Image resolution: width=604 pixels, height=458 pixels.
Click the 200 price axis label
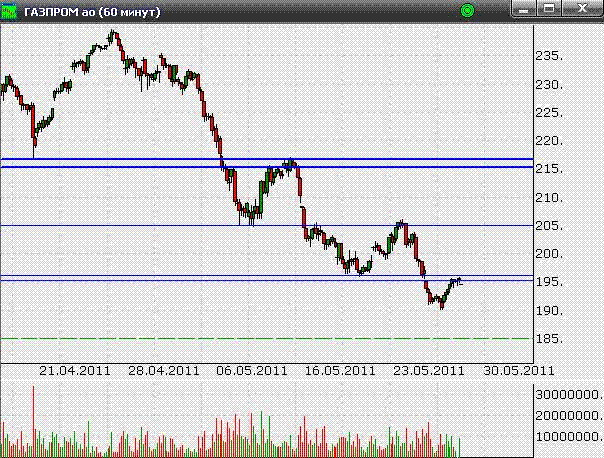pos(549,253)
